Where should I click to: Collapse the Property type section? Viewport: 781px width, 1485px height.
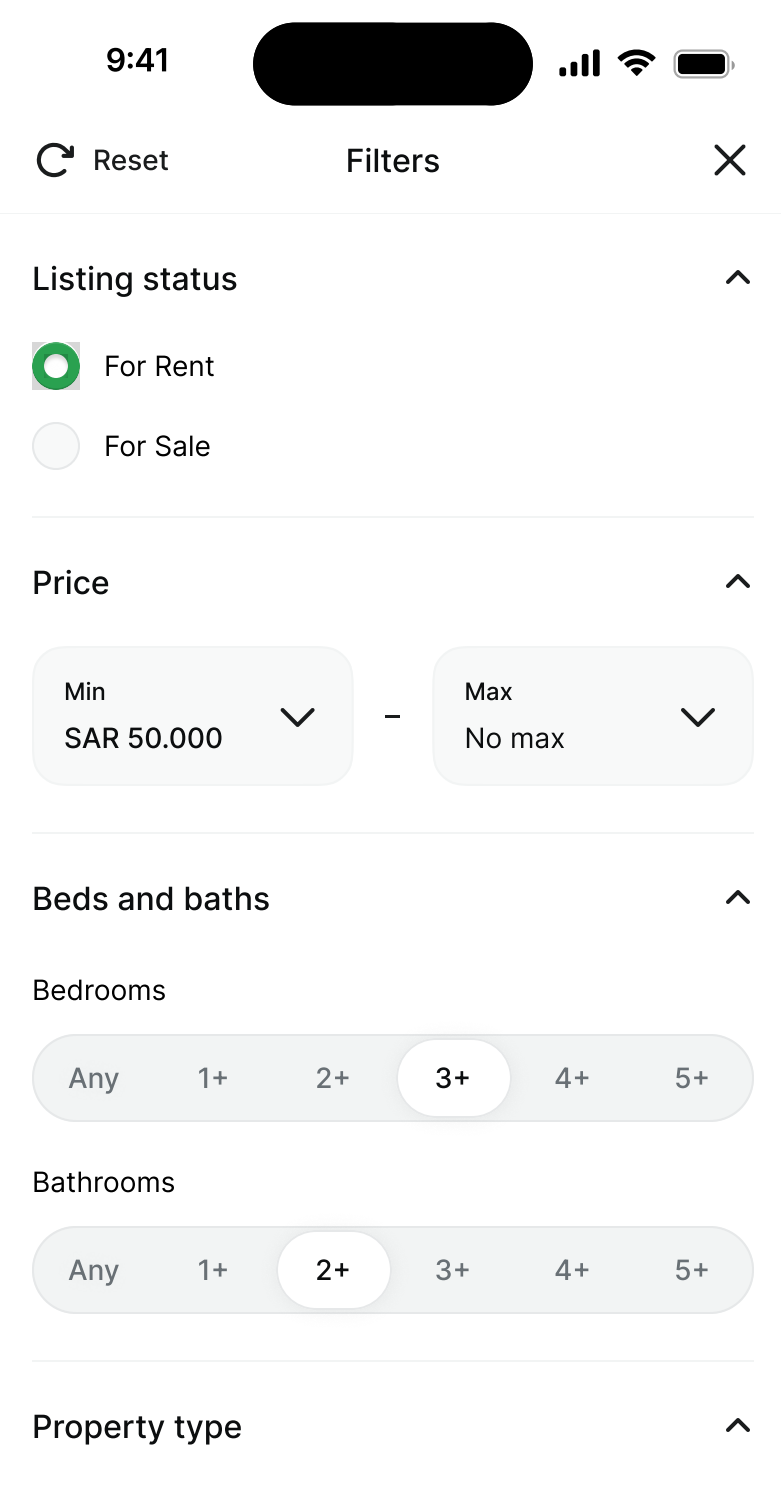point(737,1426)
